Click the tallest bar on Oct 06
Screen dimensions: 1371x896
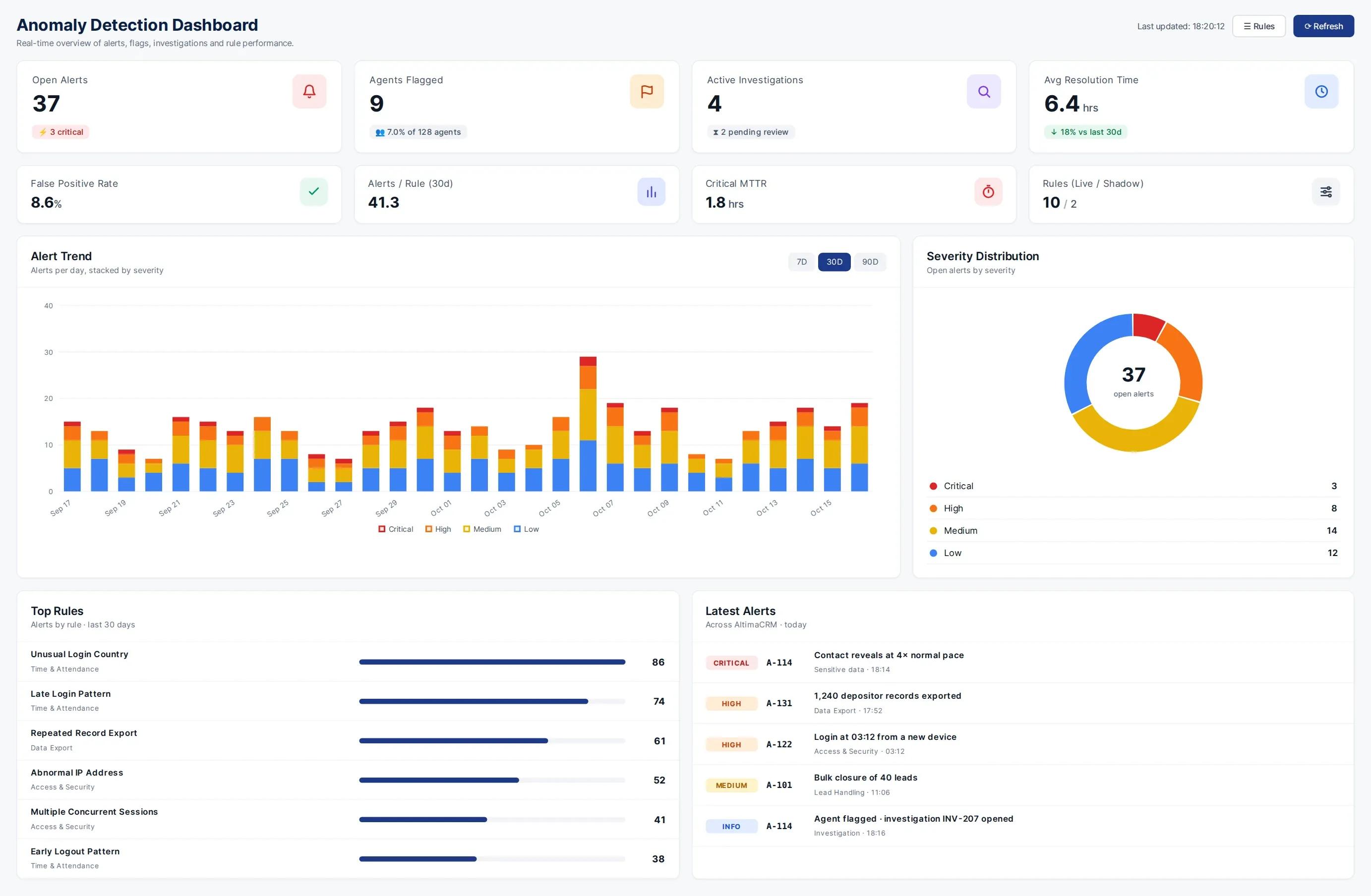(588, 424)
